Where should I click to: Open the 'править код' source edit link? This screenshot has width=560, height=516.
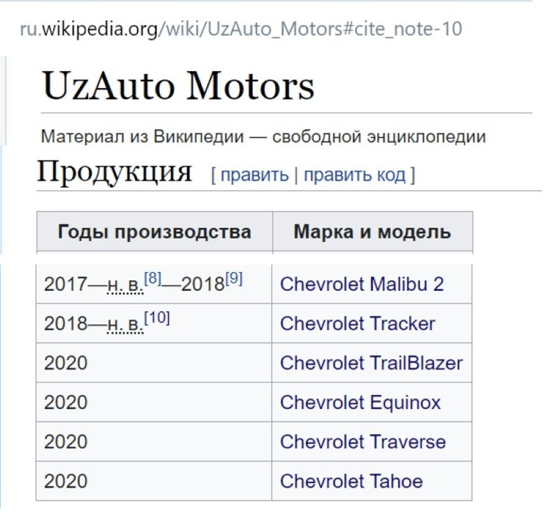[x=355, y=175]
